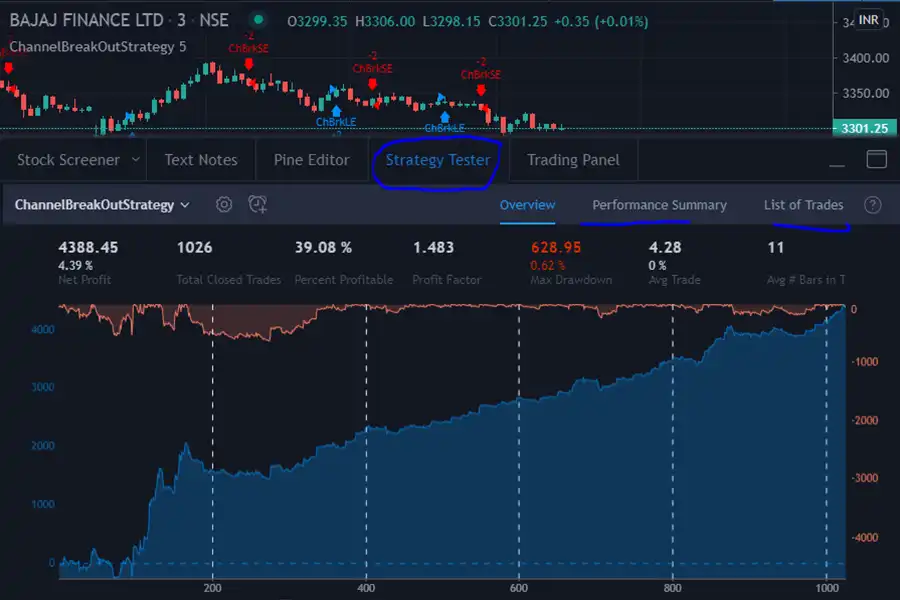Click the 4.39 % net profit percentage
The width and height of the screenshot is (900, 600).
pyautogui.click(x=75, y=265)
